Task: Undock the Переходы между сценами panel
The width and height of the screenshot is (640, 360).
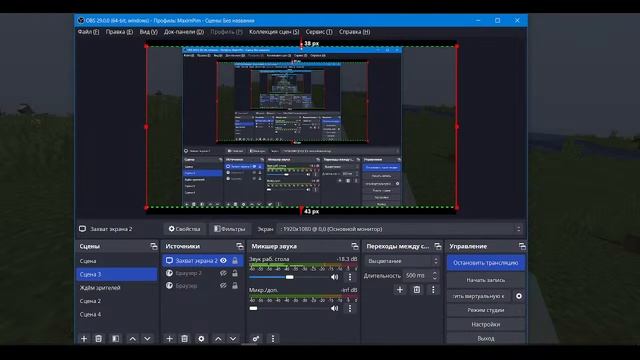Action: click(438, 246)
